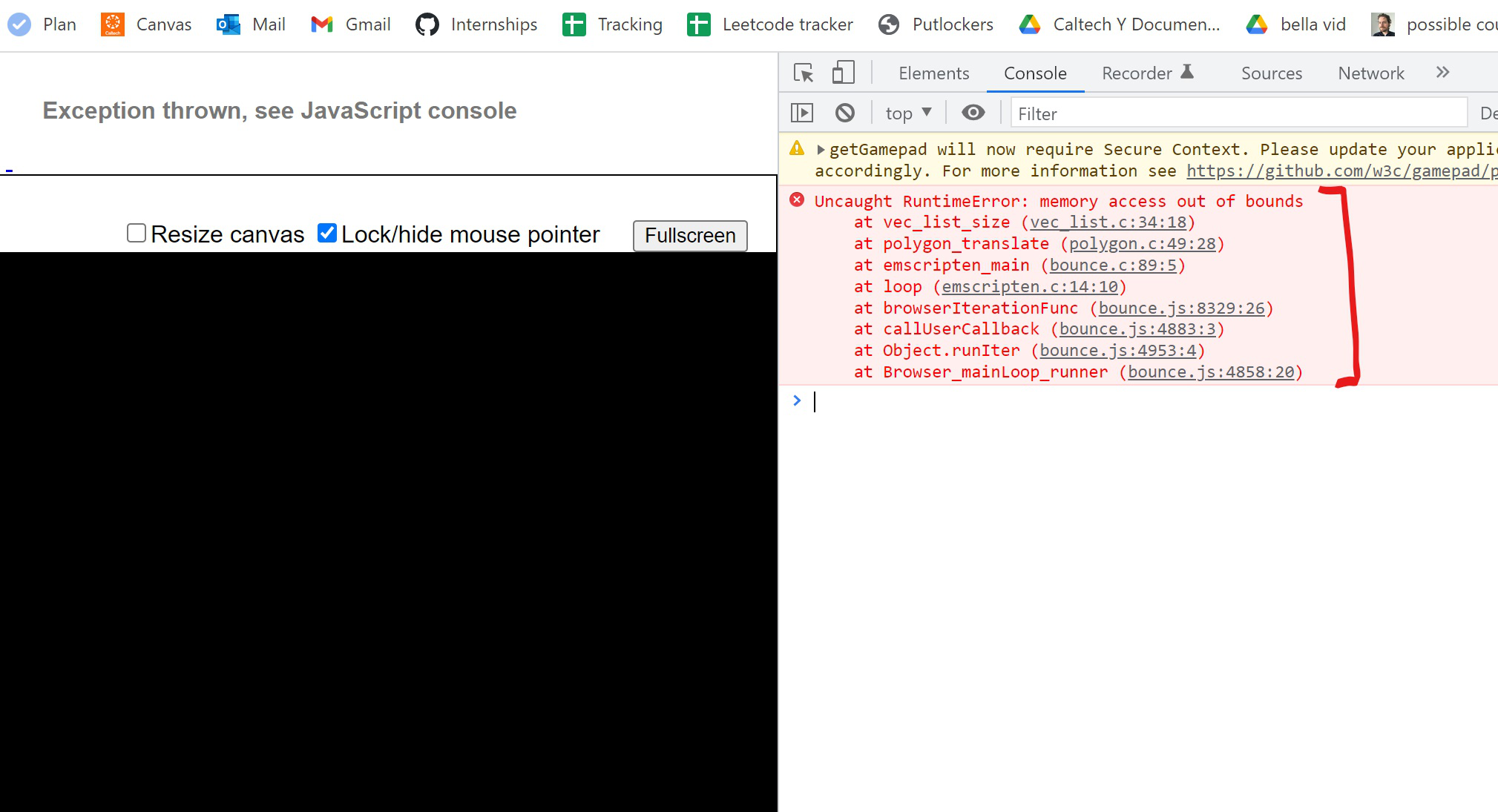Image resolution: width=1498 pixels, height=812 pixels.
Task: Select the inspect element picker tool
Action: tap(804, 73)
